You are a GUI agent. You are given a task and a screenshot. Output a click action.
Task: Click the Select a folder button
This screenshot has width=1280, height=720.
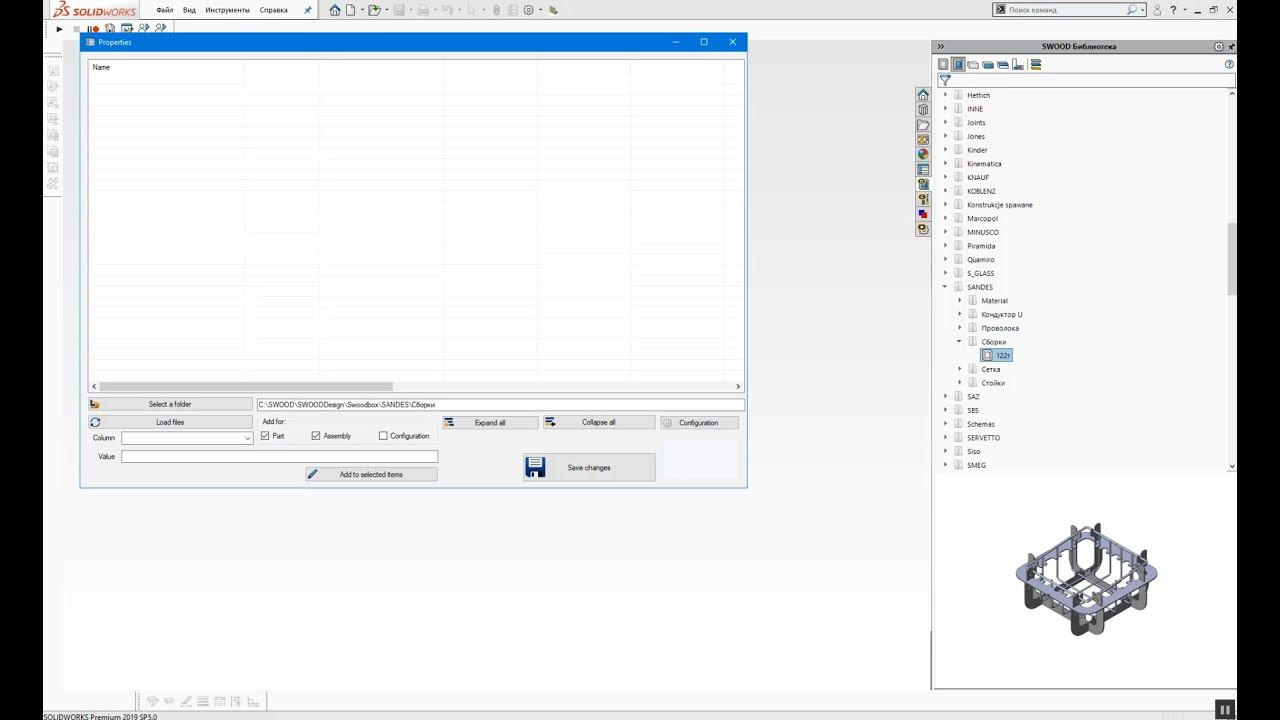(x=170, y=404)
